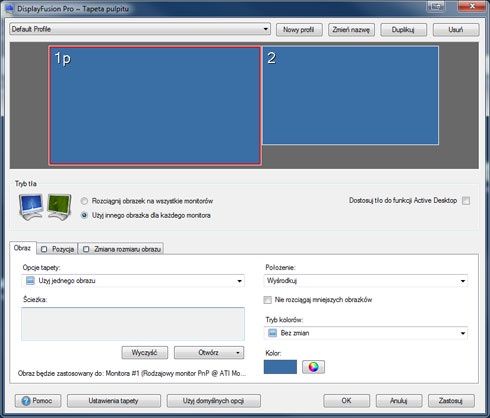Toggle checkbox on 'Zmiana rozmiaru obrazu' tab

pos(86,249)
